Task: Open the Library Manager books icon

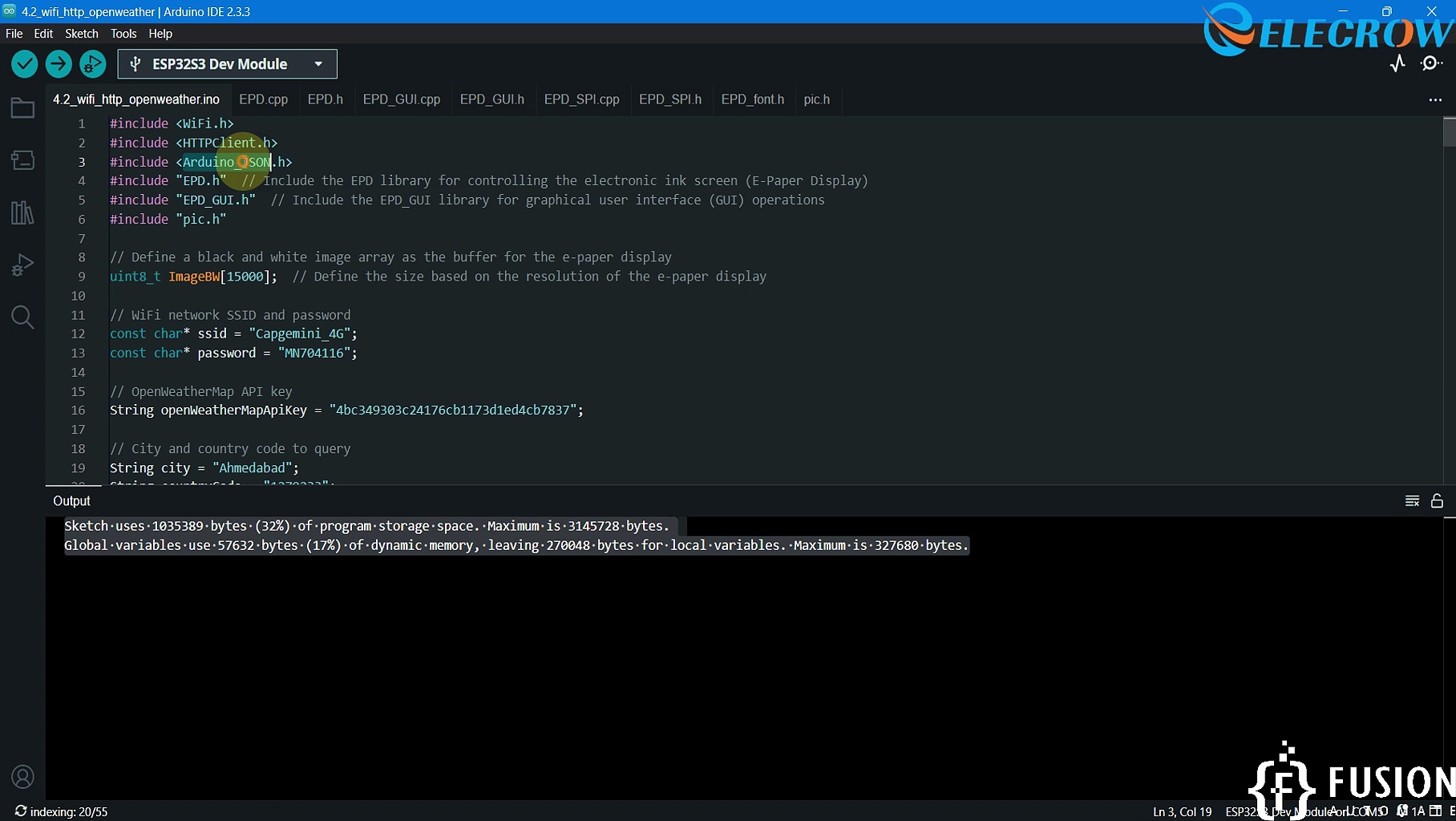Action: (22, 212)
